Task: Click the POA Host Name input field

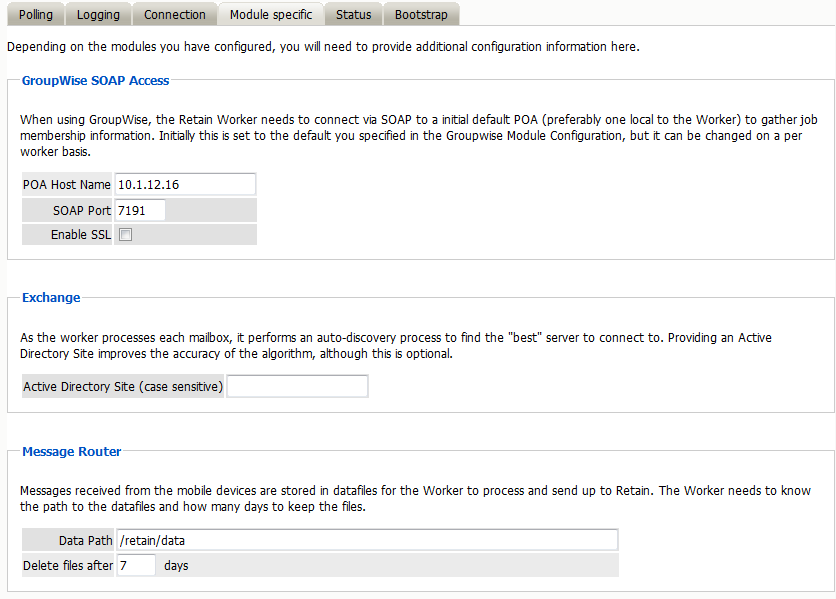Action: 185,185
